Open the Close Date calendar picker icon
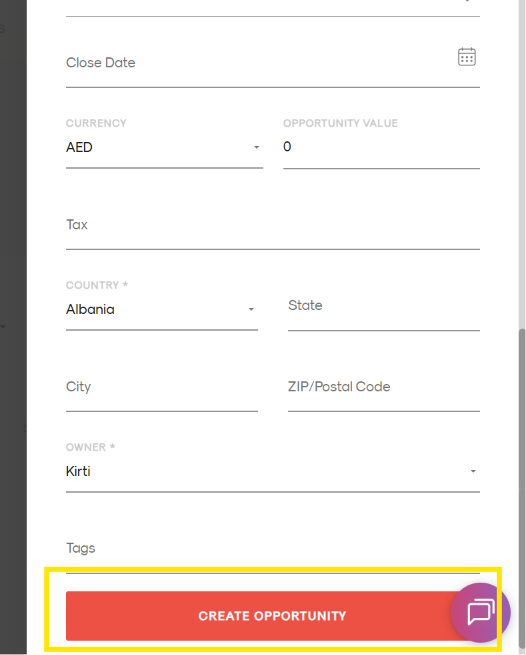 click(x=467, y=56)
